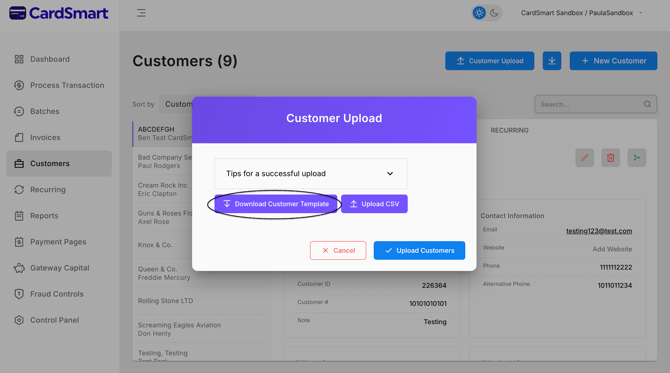Click the Customers briefcase icon

(19, 163)
